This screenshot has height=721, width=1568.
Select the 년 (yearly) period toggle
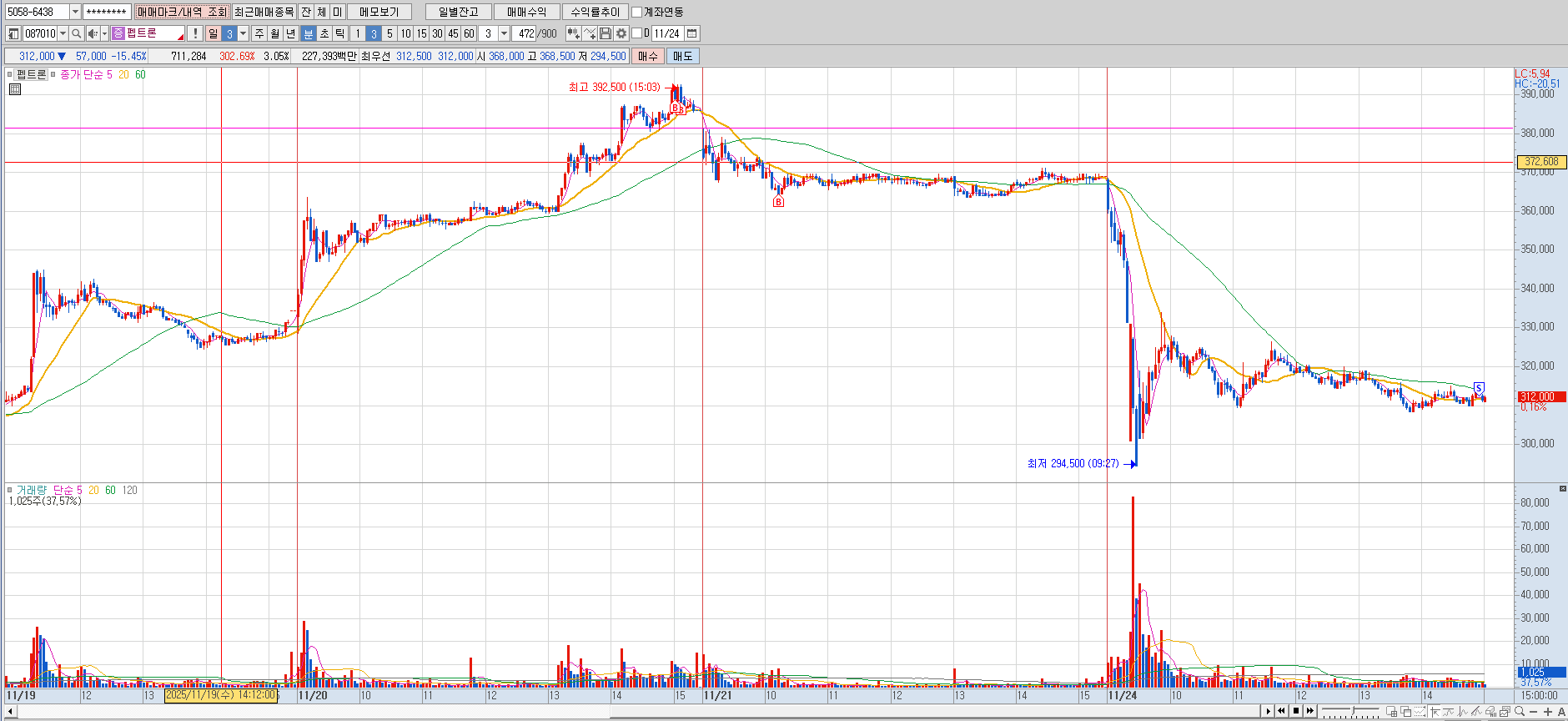click(291, 33)
